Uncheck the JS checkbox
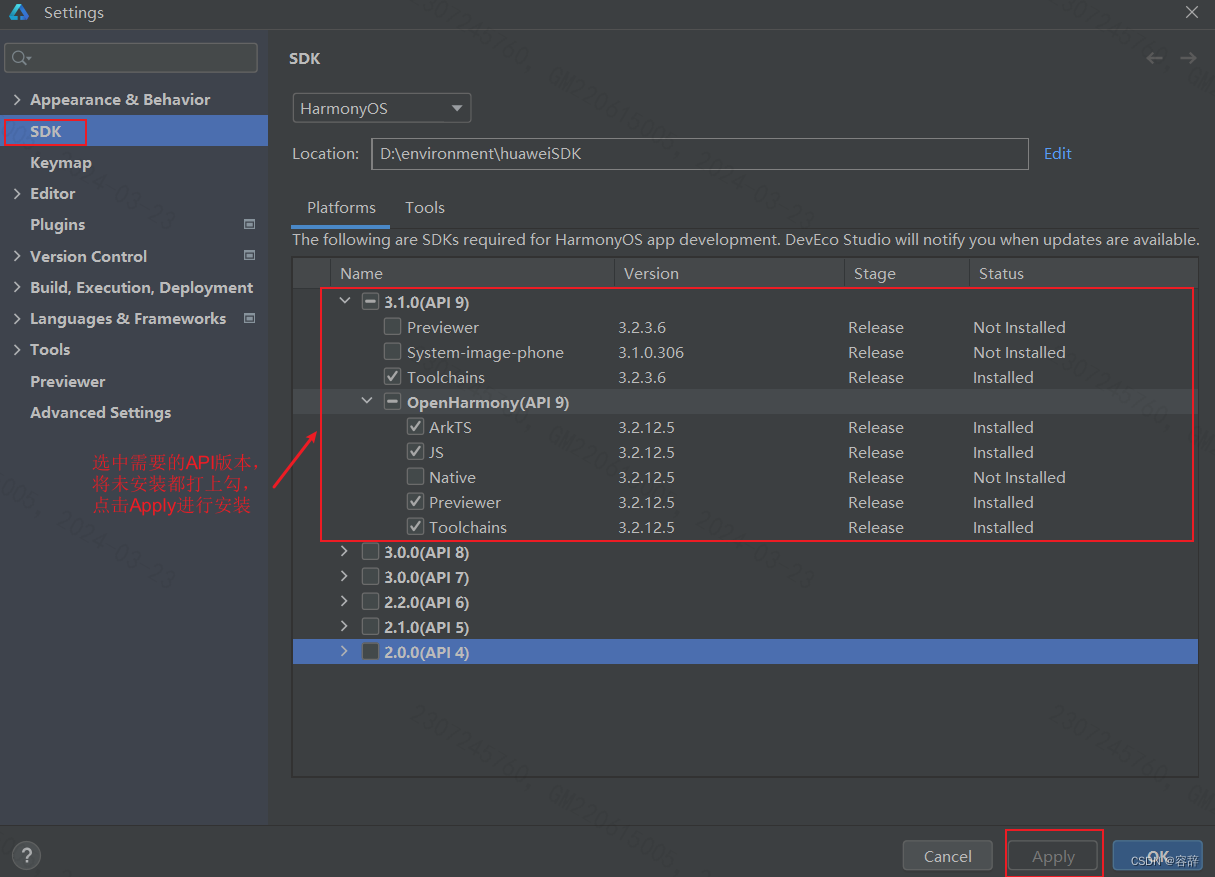Screen dimensions: 1215x877 [x=415, y=452]
